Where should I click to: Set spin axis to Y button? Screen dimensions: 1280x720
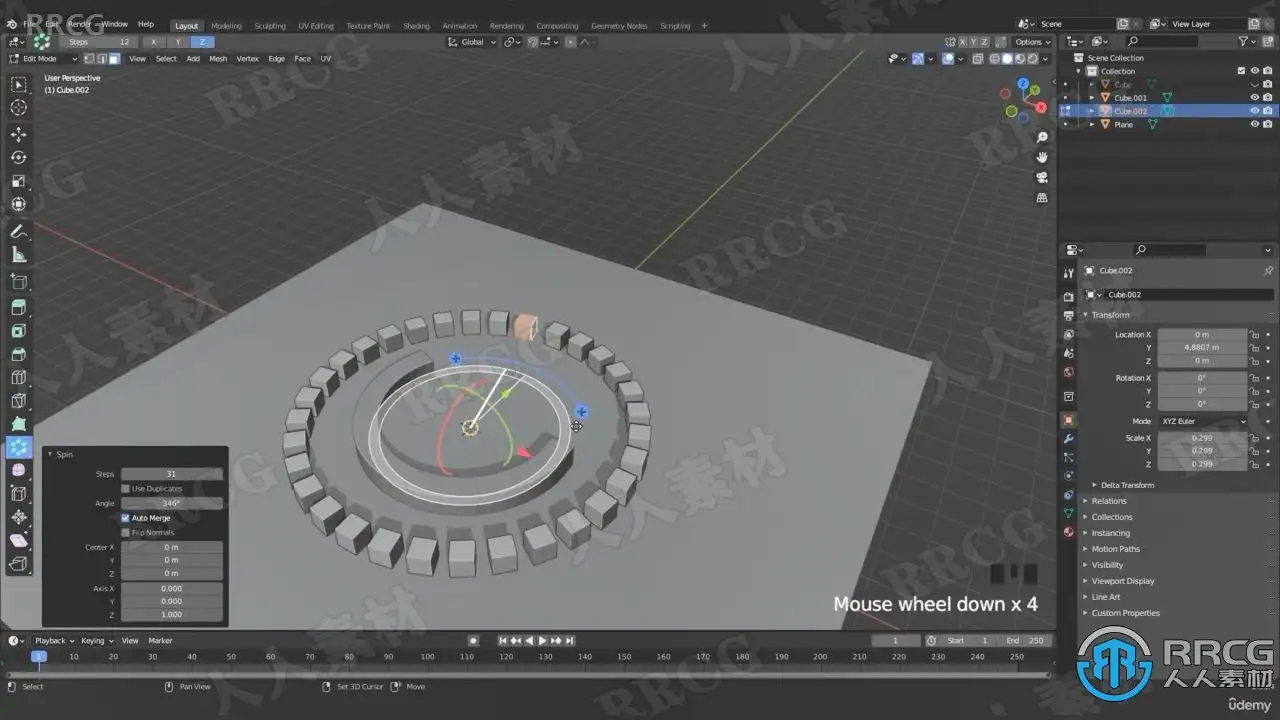[x=178, y=42]
